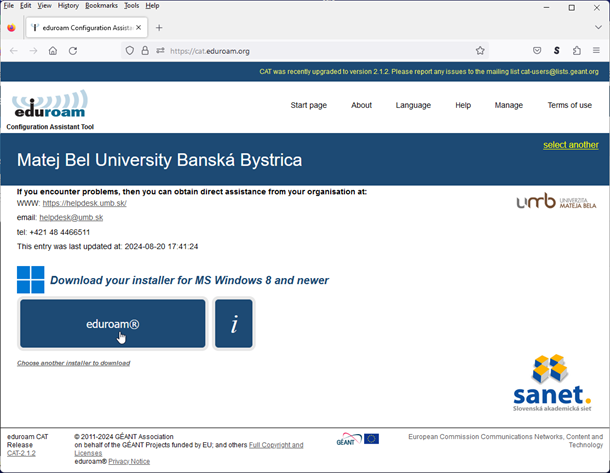Viewport: 610px width, 473px height.
Task: Open the browser Help menu
Action: click(x=152, y=5)
